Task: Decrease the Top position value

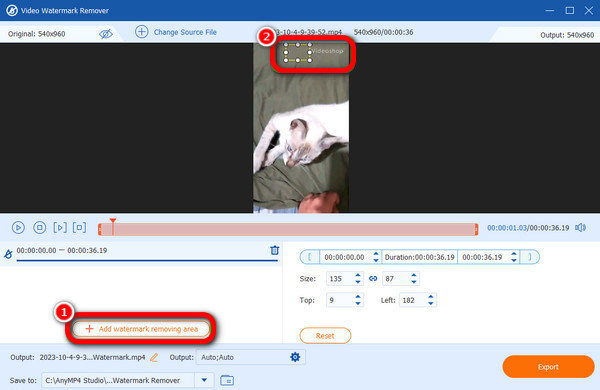Action: point(358,303)
